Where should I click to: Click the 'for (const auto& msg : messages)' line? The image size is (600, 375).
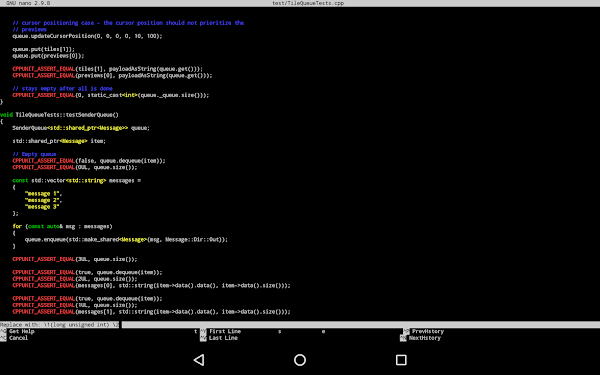pyautogui.click(x=62, y=226)
